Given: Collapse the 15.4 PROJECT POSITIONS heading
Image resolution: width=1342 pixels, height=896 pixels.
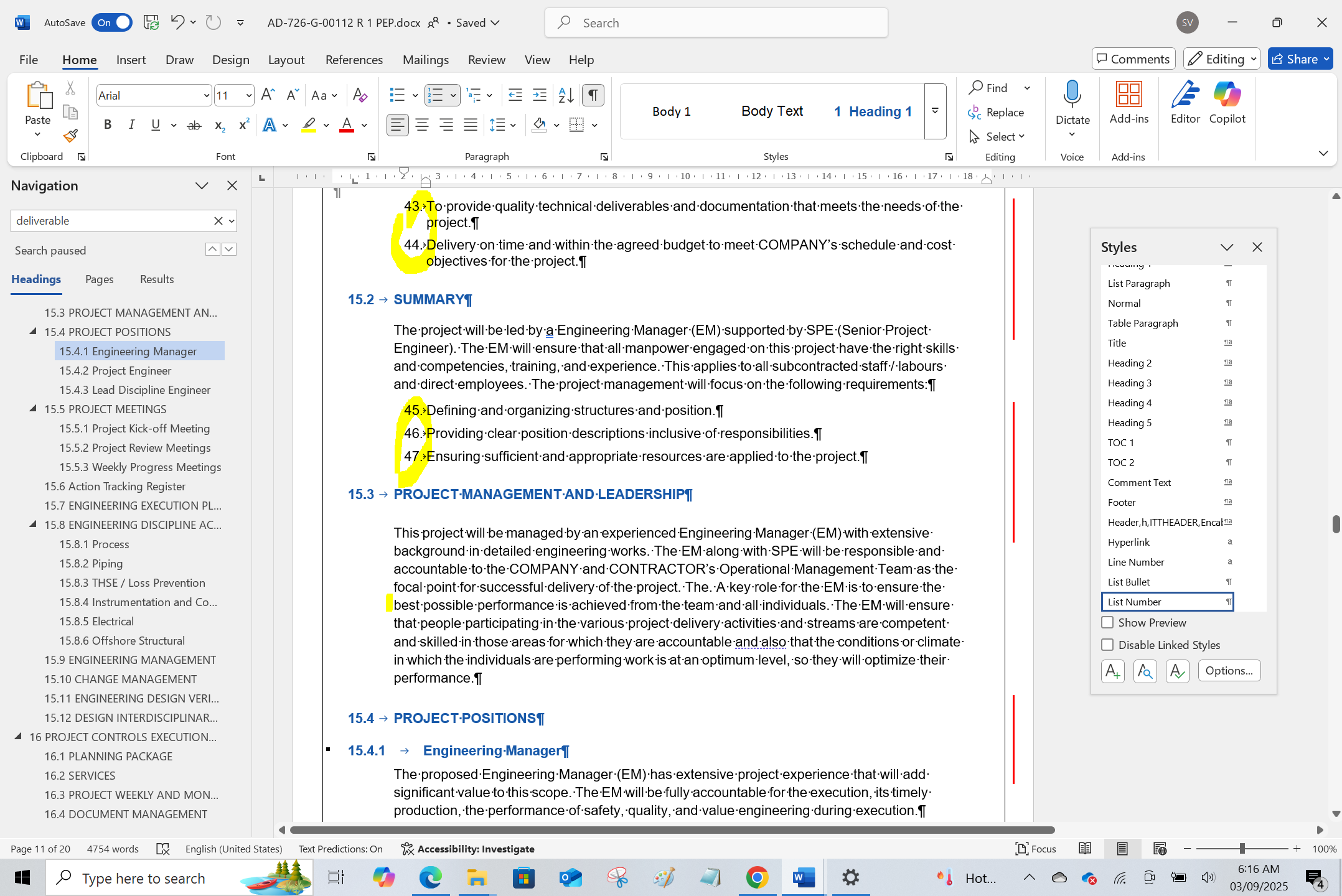Looking at the screenshot, I should [33, 331].
